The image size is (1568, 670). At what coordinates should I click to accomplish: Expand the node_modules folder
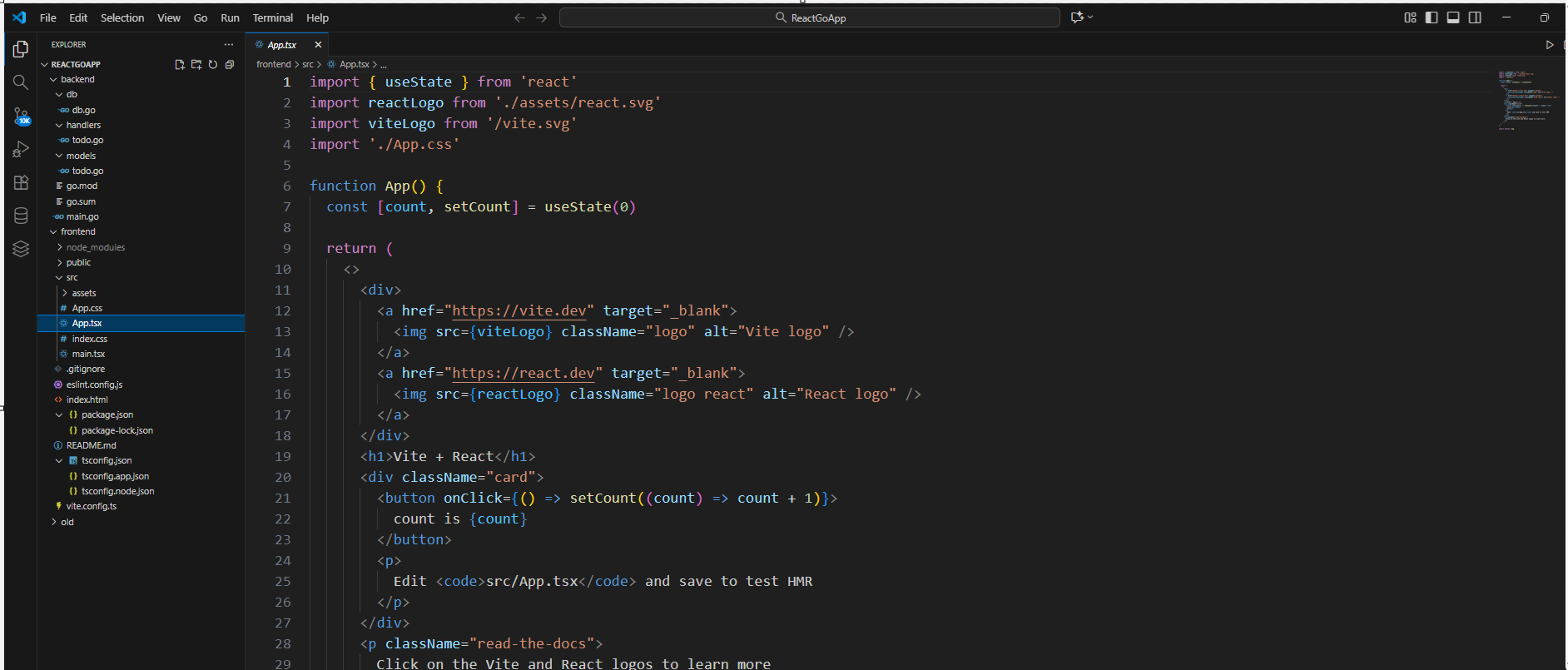(x=59, y=247)
